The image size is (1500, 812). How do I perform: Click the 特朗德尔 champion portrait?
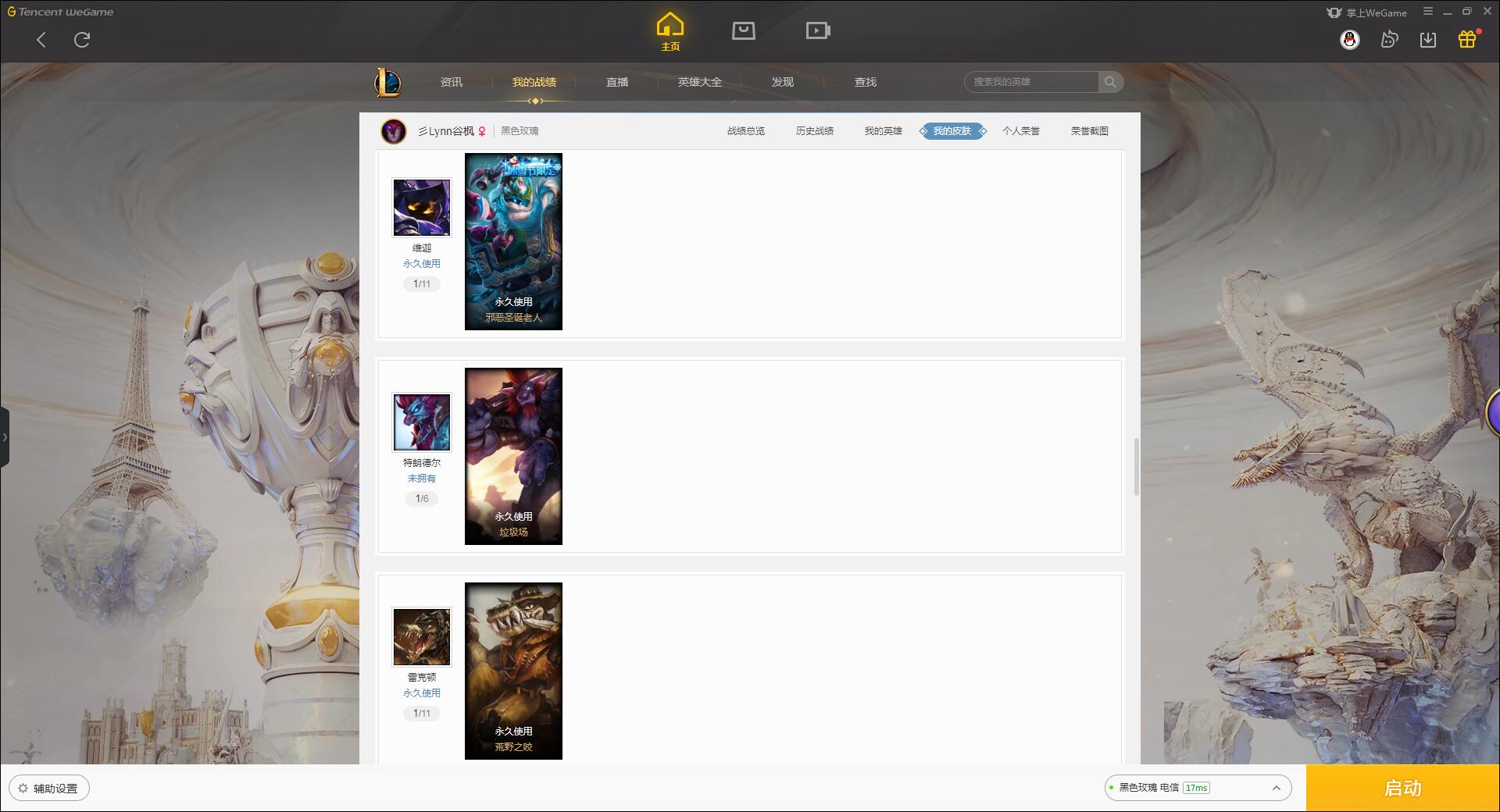tap(422, 422)
